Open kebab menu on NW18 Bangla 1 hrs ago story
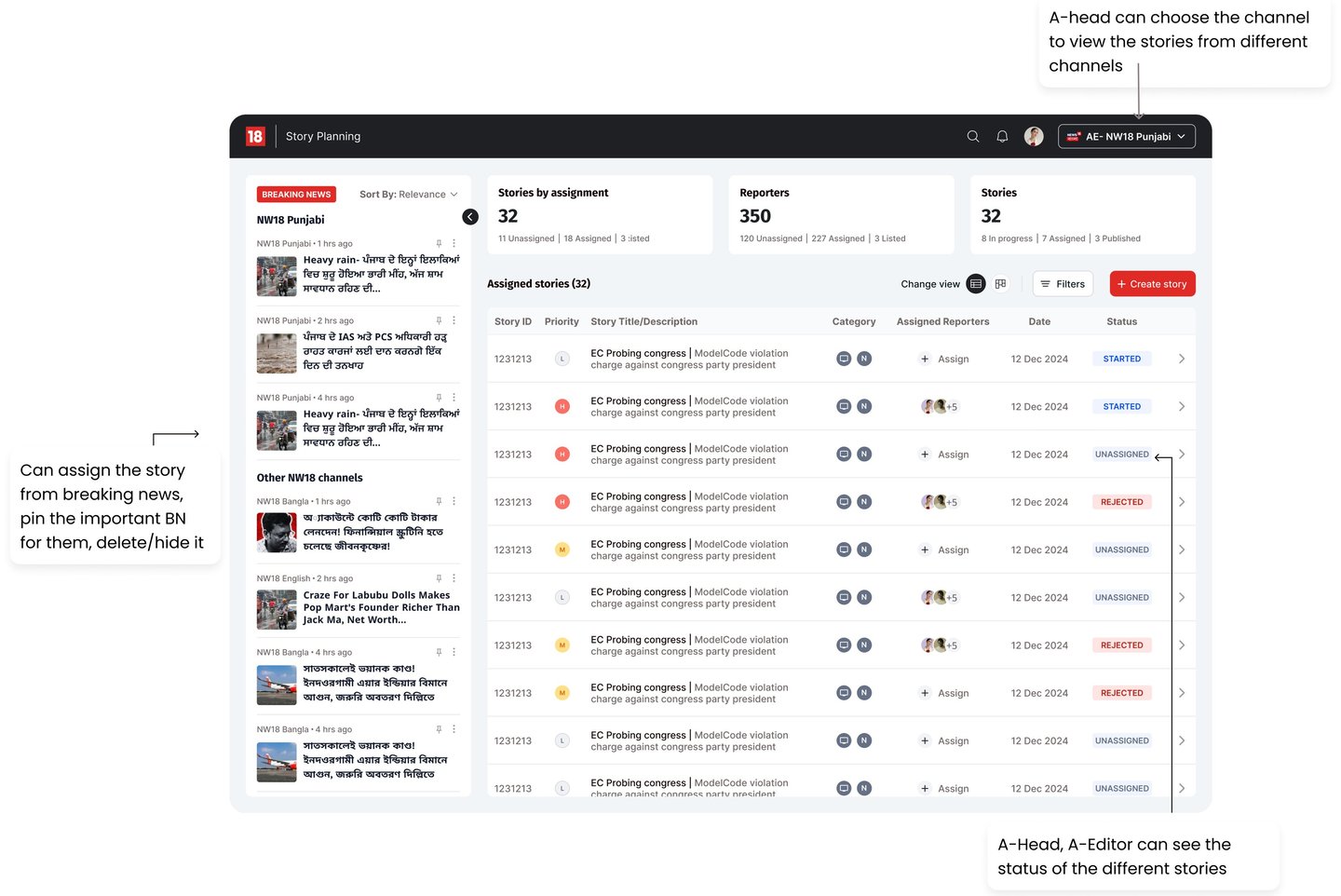The width and height of the screenshot is (1341, 896). (x=454, y=501)
